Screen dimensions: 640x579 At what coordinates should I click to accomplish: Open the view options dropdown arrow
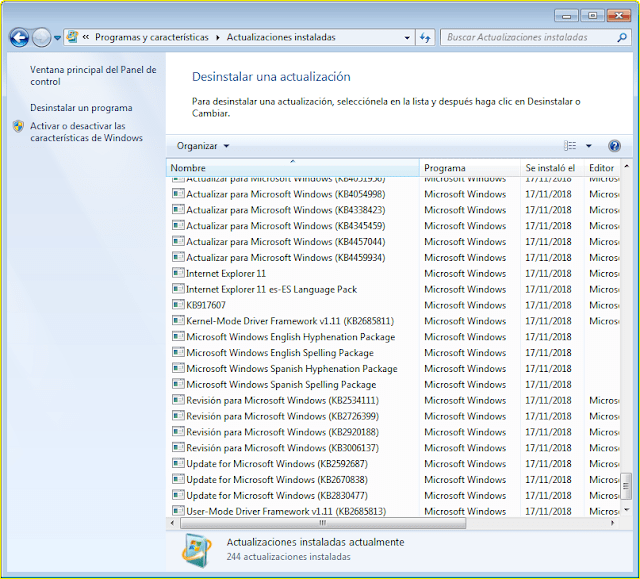pyautogui.click(x=589, y=146)
